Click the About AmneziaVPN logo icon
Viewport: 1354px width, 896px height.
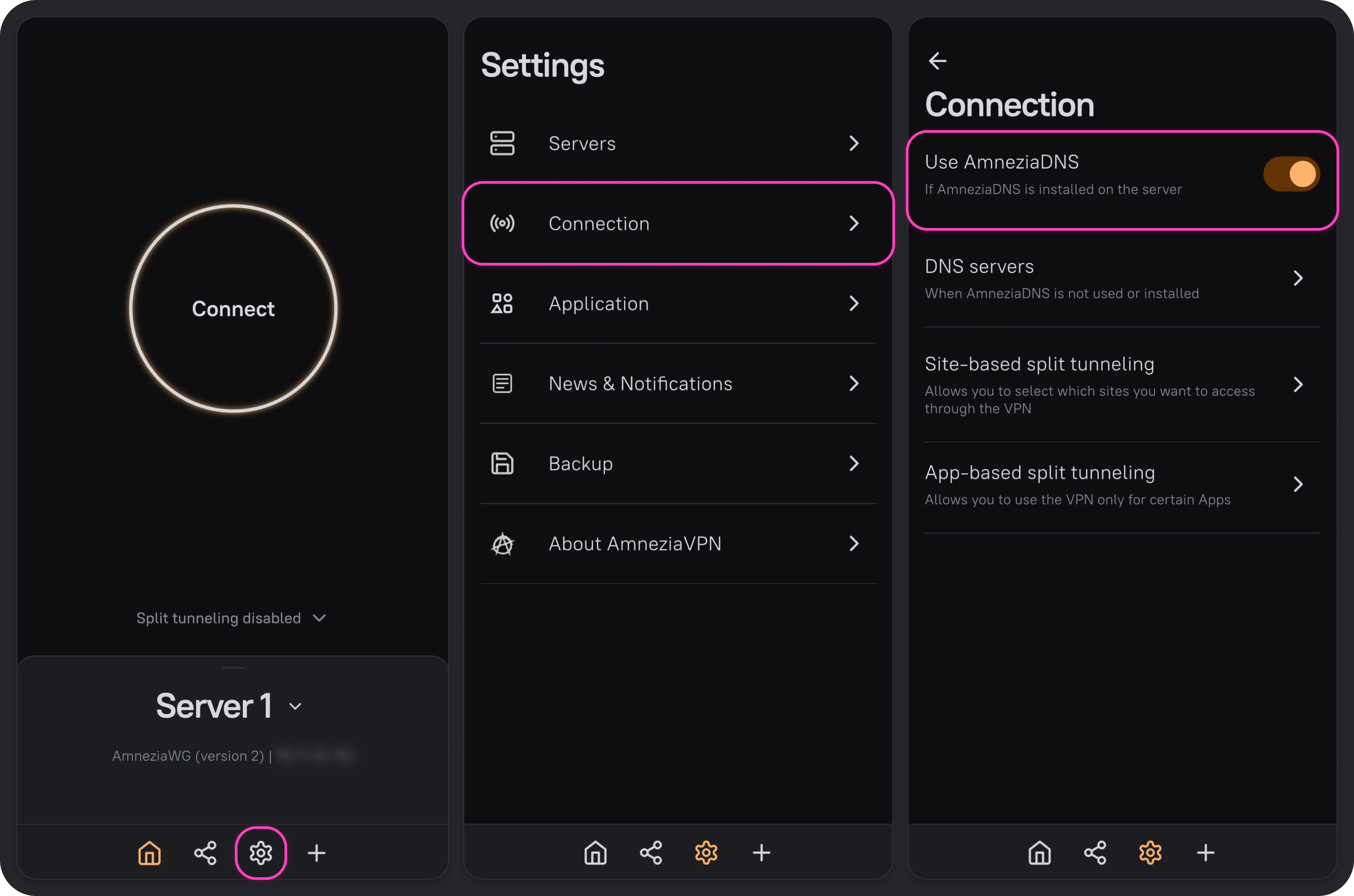point(502,543)
